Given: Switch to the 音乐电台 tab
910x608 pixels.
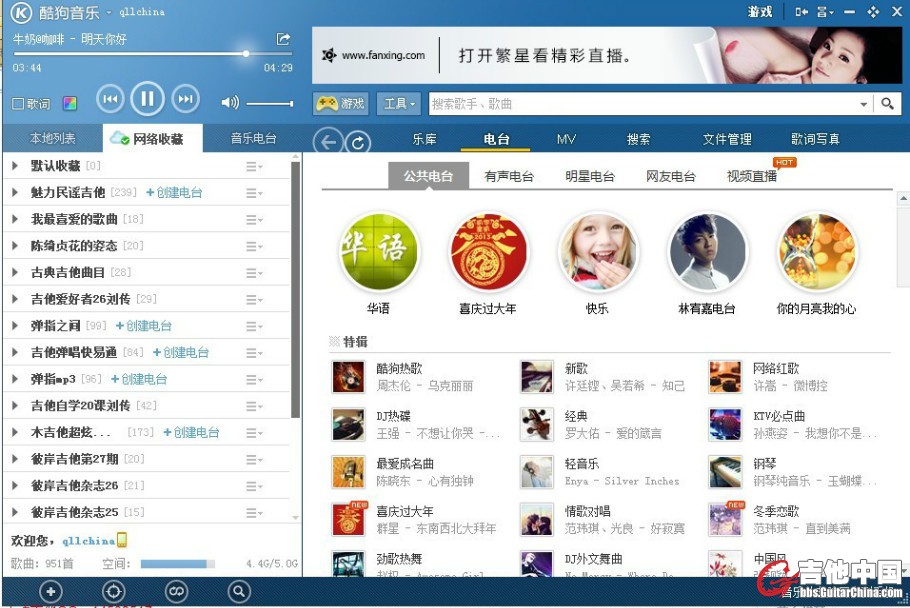Looking at the screenshot, I should pos(253,139).
